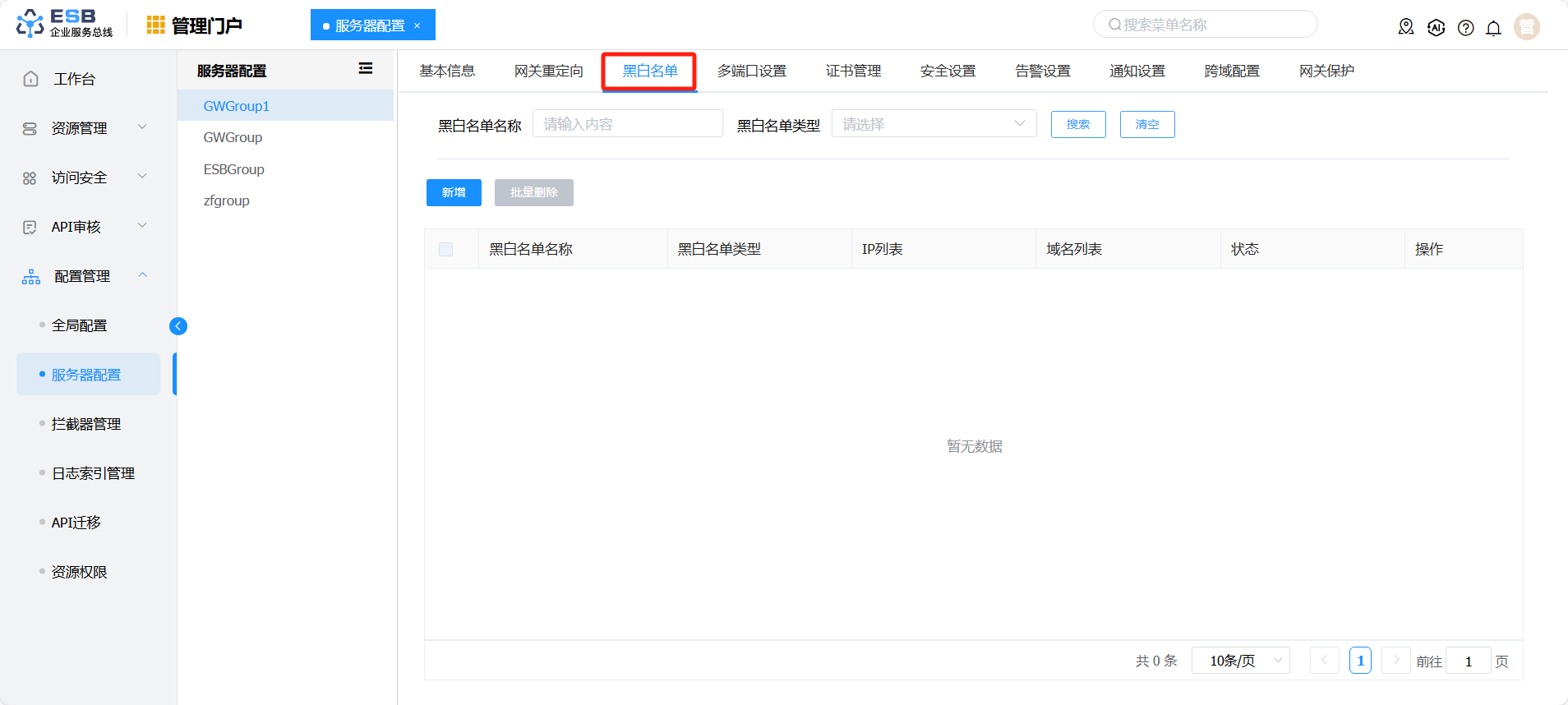This screenshot has width=1568, height=705.
Task: Open the 管理门户 grid icon
Action: 155,25
